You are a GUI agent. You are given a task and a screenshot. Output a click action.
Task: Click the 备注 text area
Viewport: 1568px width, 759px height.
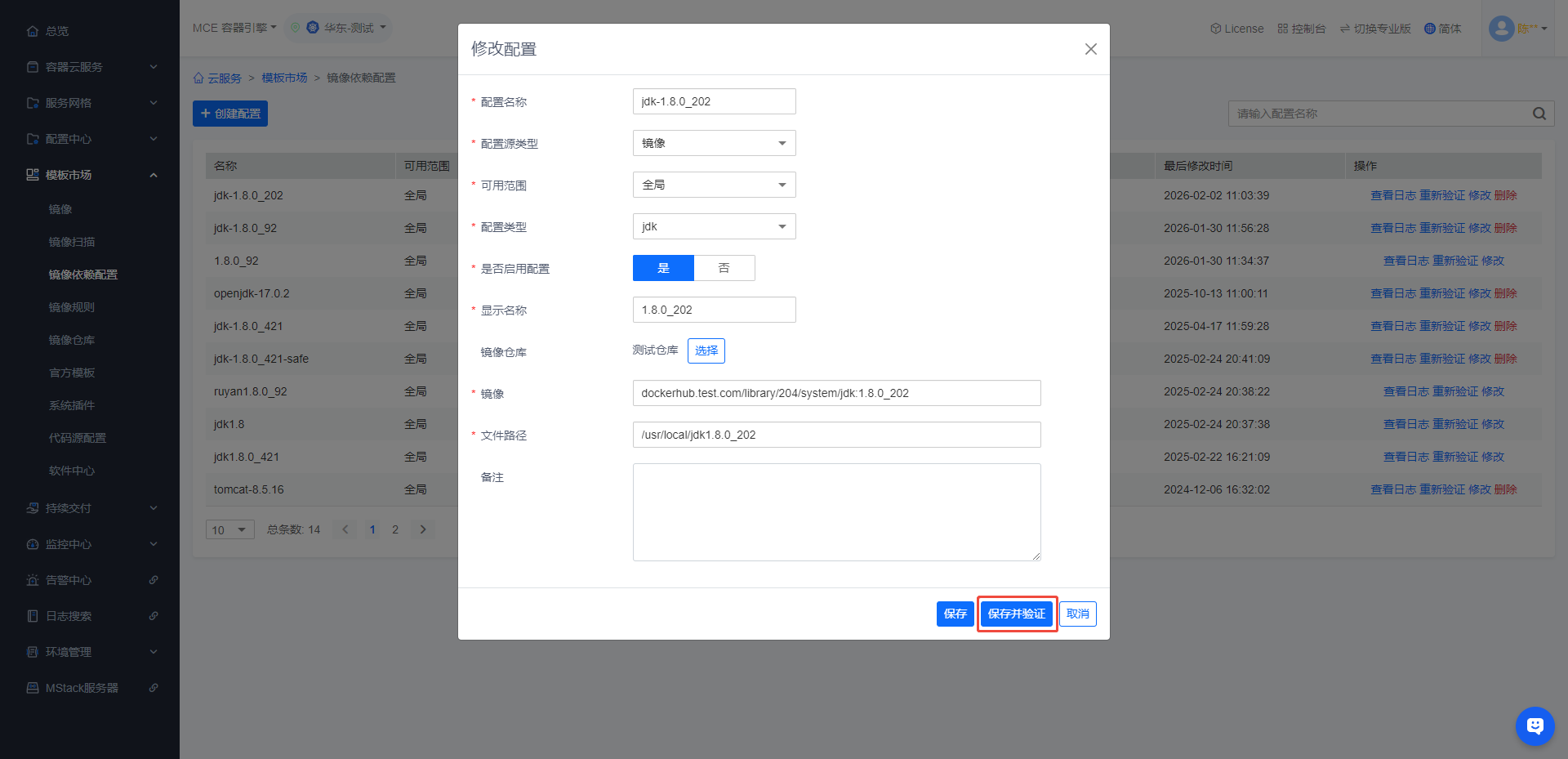pyautogui.click(x=836, y=512)
